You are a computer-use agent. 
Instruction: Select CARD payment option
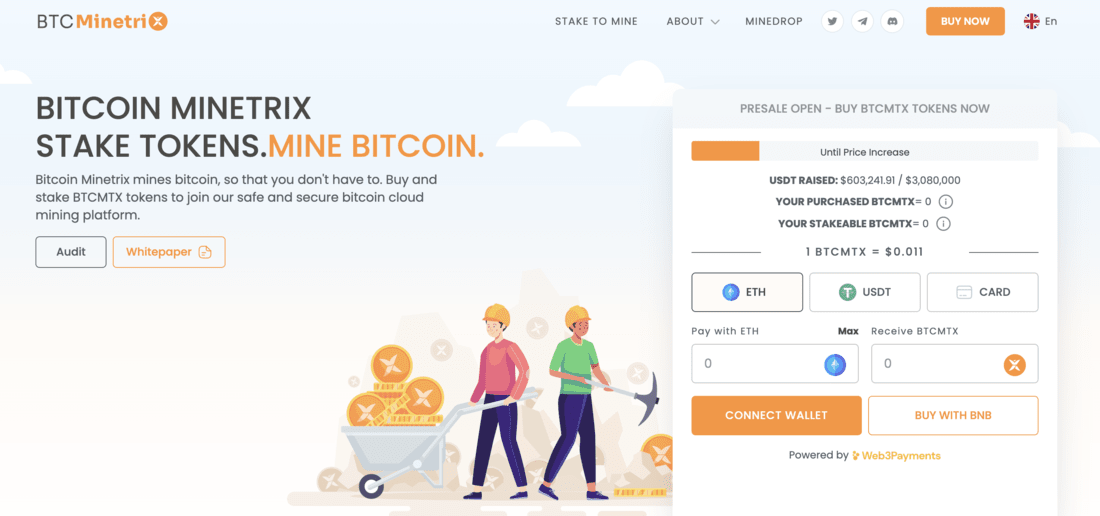(982, 292)
